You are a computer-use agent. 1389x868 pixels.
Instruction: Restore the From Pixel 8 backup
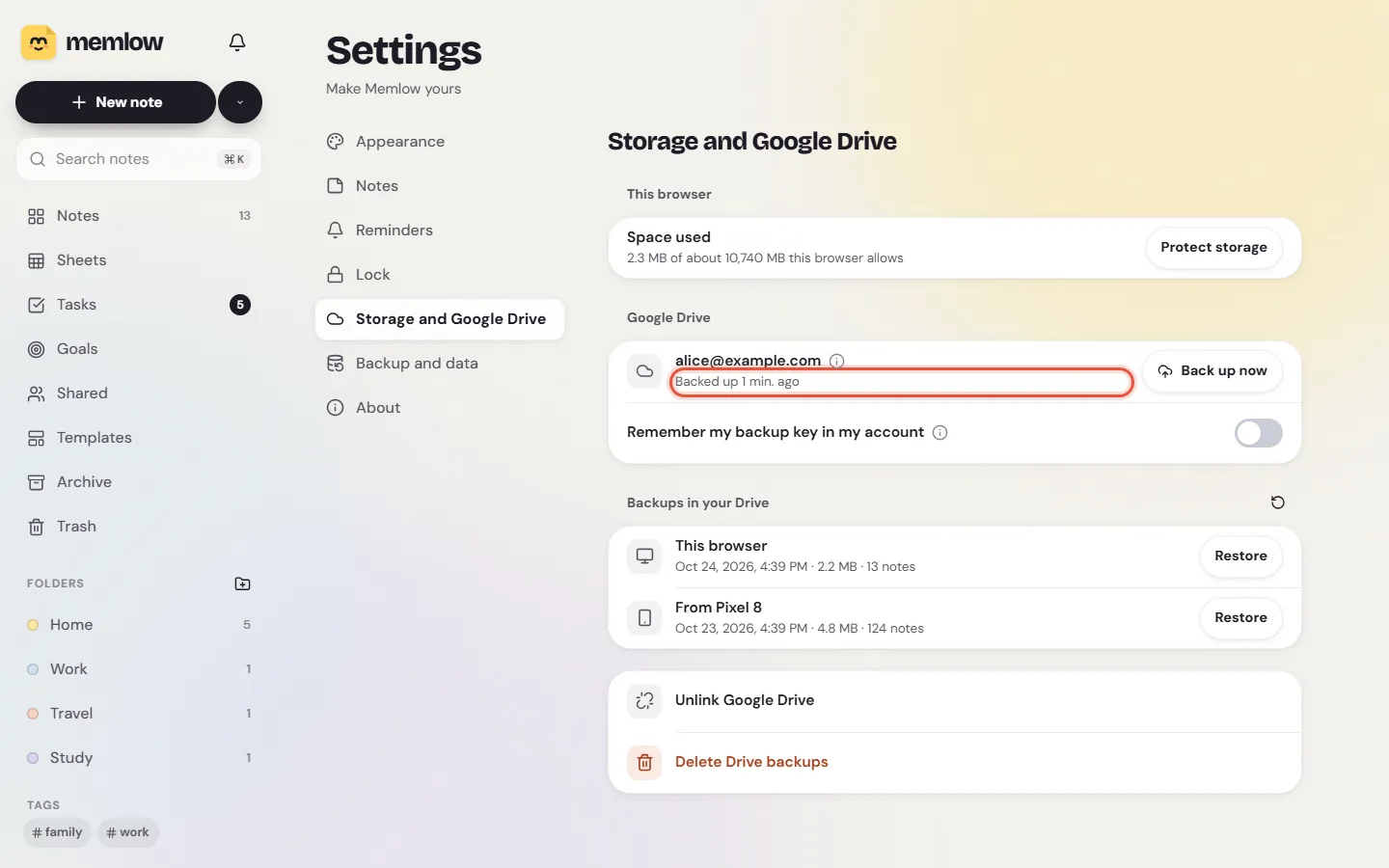point(1240,618)
